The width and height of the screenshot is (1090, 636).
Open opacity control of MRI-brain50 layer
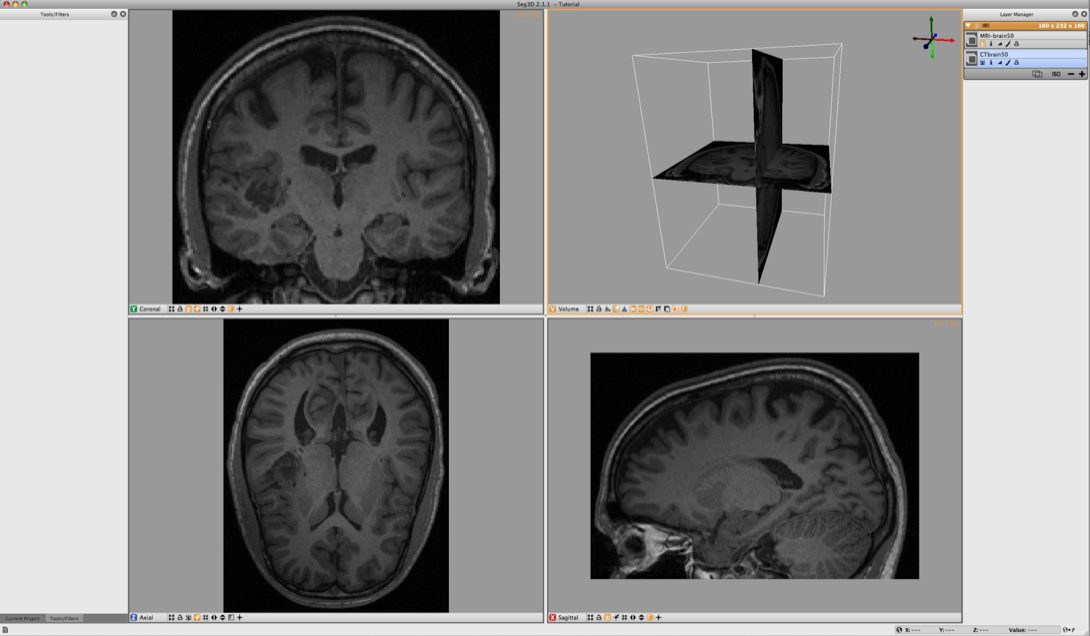[1000, 44]
